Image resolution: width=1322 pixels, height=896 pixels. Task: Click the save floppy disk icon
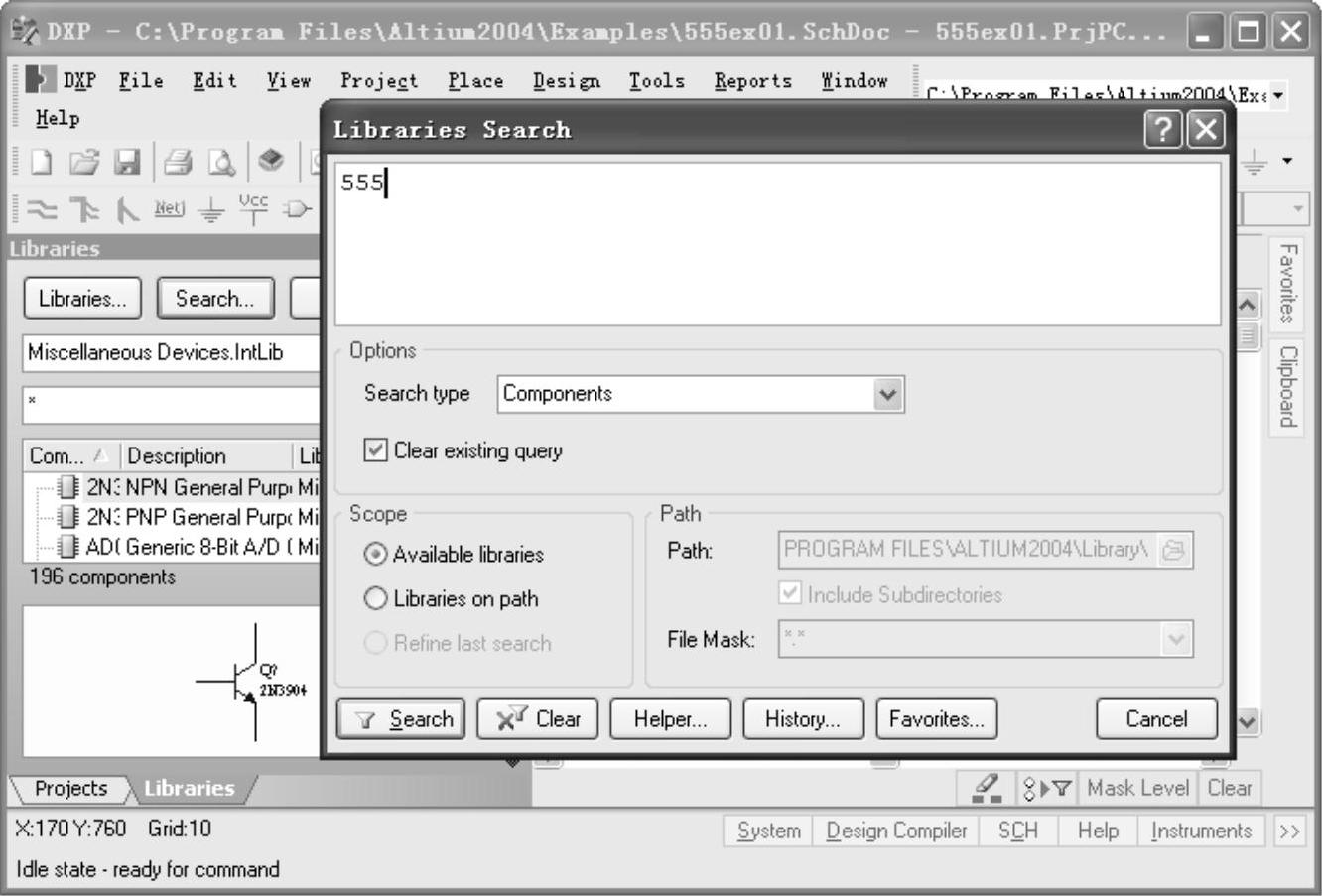[127, 162]
